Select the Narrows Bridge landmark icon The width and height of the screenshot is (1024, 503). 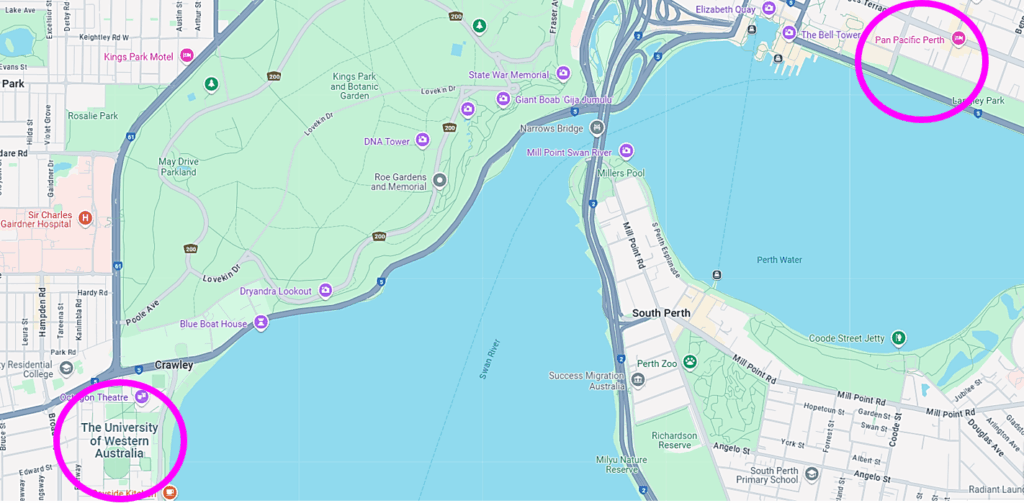click(596, 128)
